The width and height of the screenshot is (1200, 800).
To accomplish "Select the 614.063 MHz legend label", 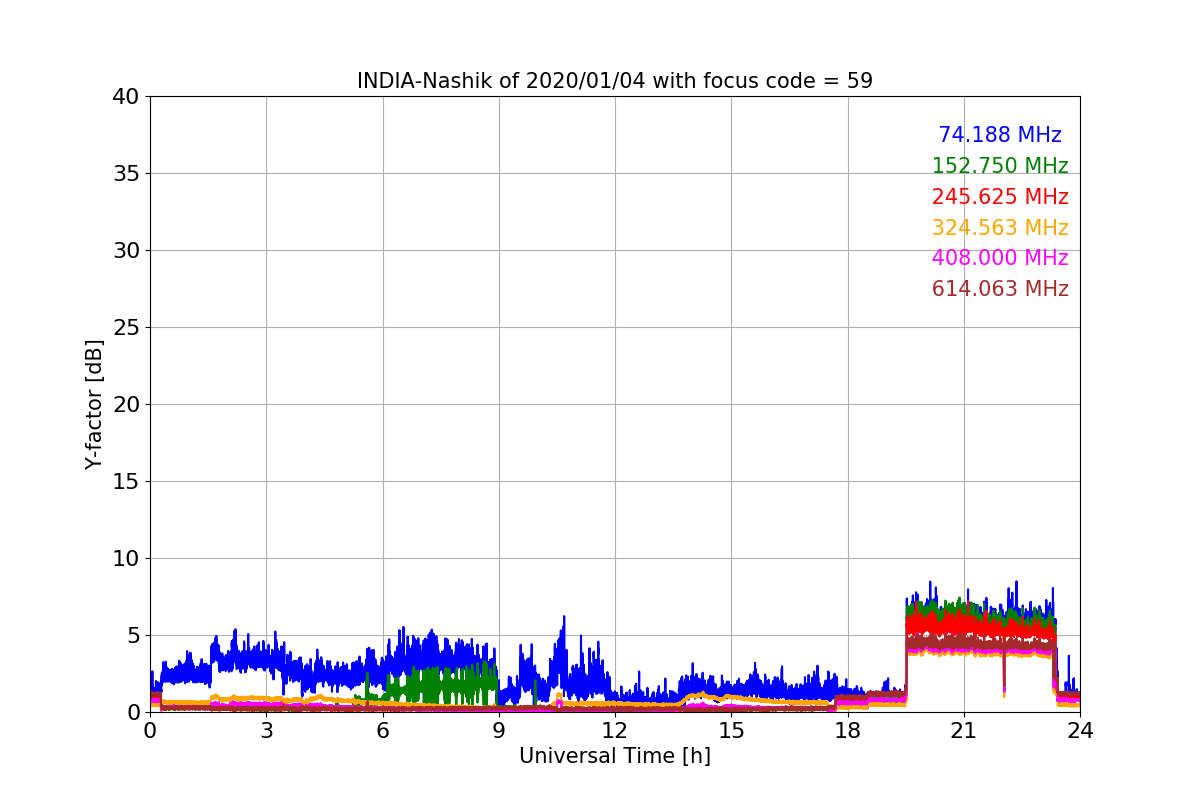I will (1000, 289).
